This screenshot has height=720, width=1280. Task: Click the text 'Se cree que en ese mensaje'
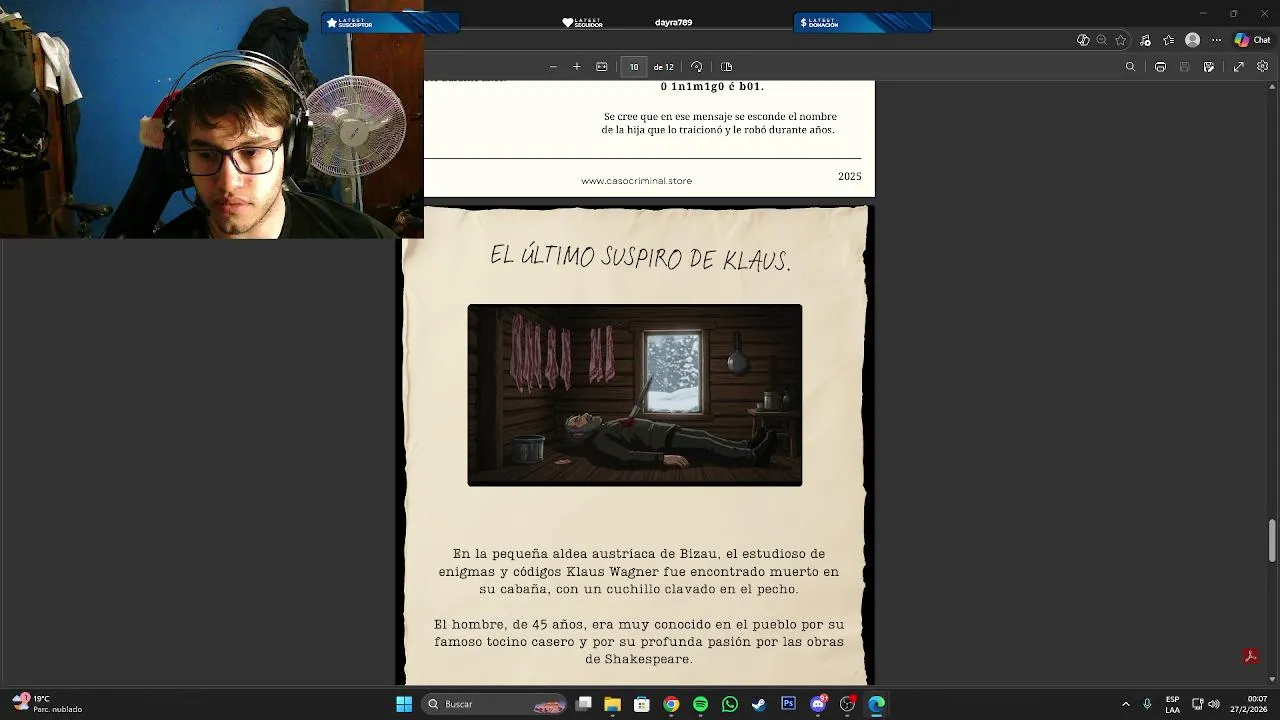click(x=720, y=123)
